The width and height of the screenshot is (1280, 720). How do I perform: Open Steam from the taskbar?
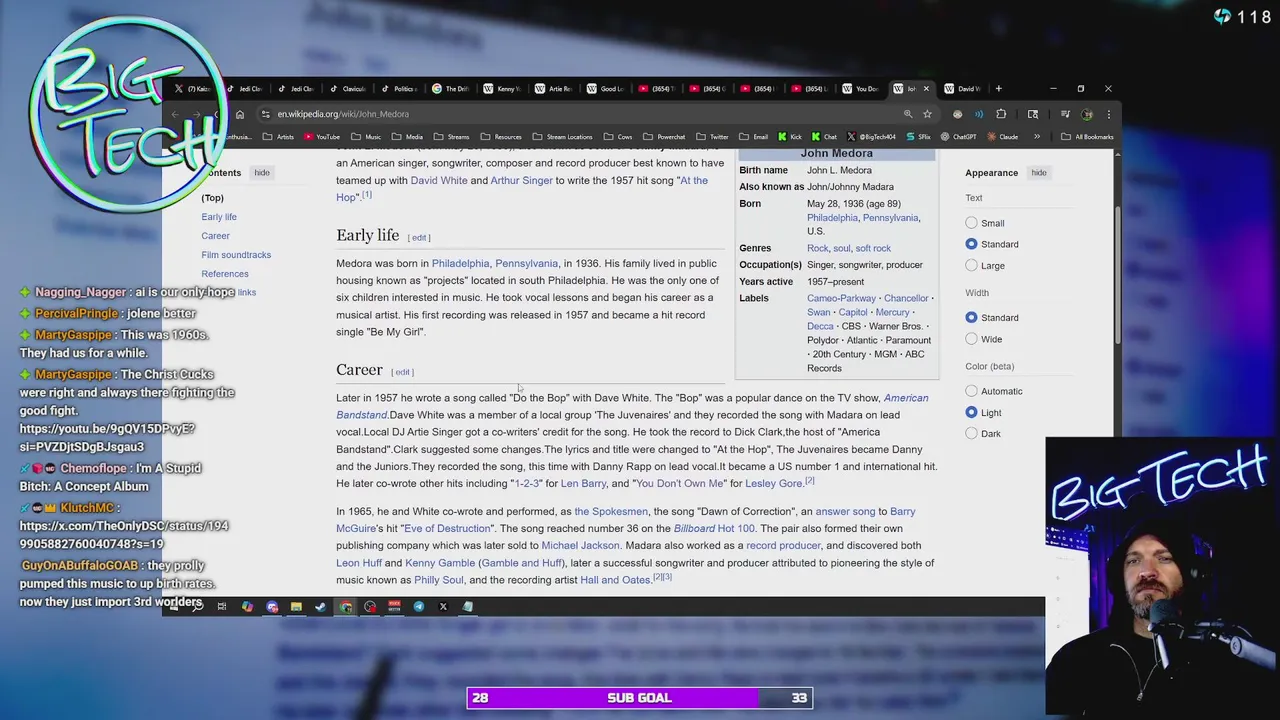pos(321,606)
